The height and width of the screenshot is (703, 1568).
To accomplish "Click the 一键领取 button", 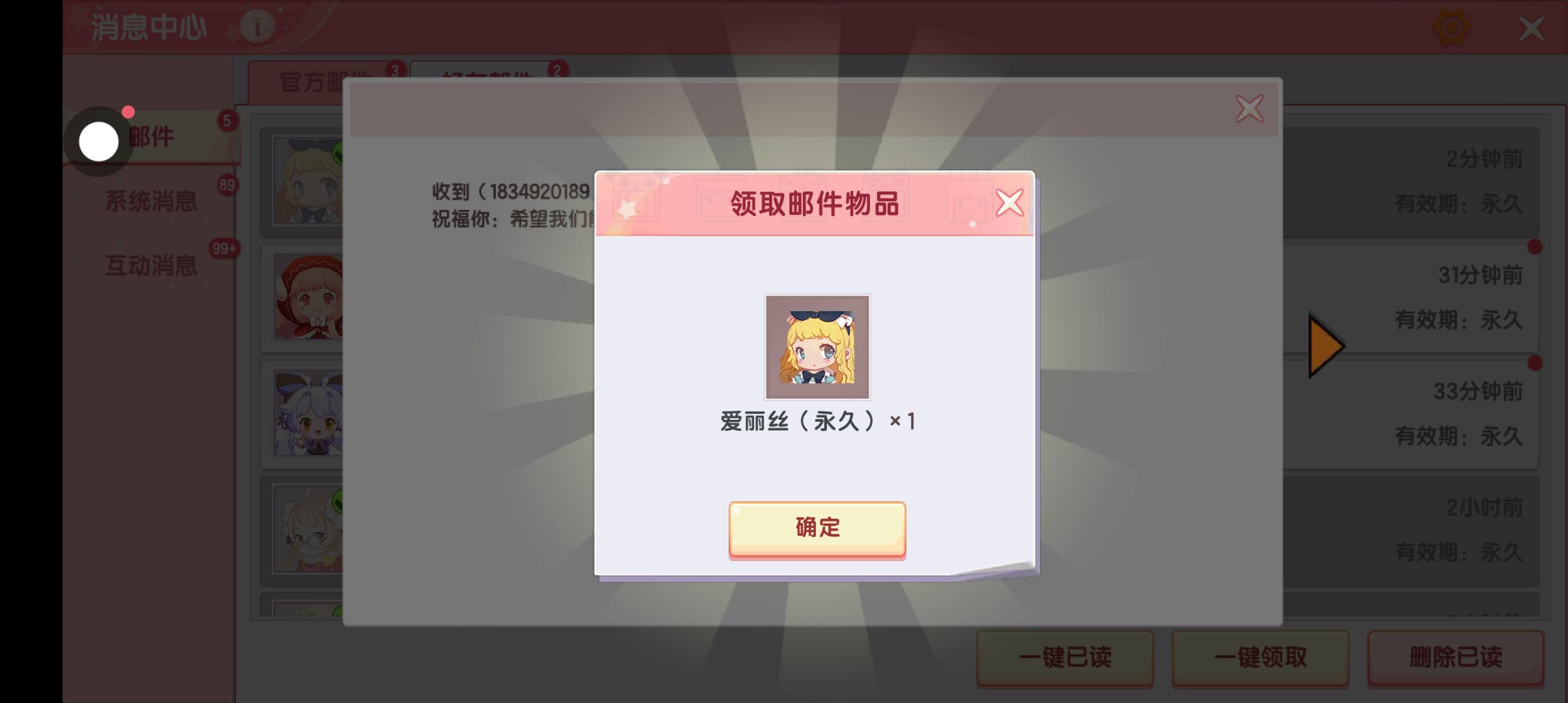I will click(1260, 657).
